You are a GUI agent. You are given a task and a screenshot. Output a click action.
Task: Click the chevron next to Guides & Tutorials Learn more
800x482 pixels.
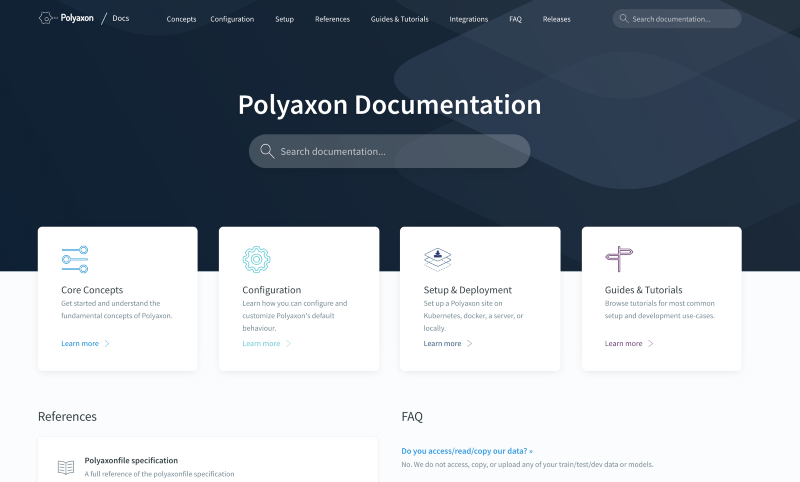651,343
